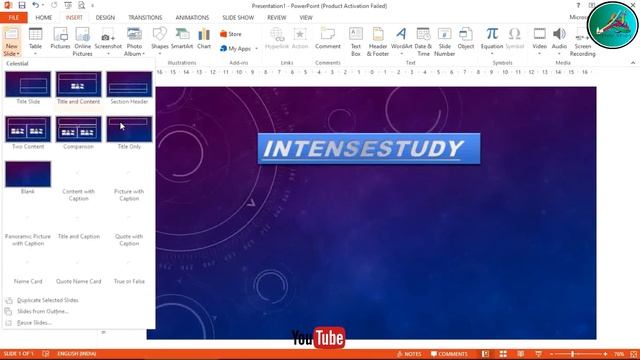Toggle the NOTES pane
The width and height of the screenshot is (640, 360).
pyautogui.click(x=409, y=354)
